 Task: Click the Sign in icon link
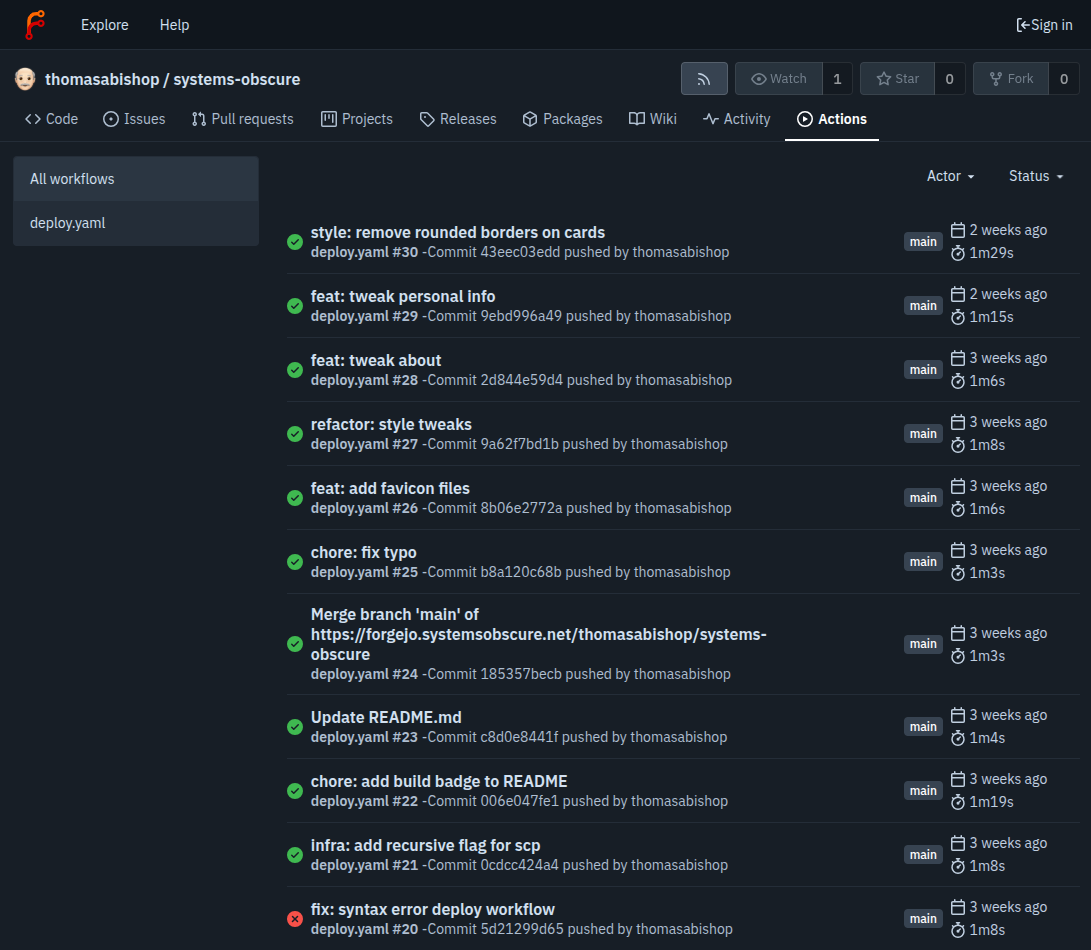click(1044, 25)
